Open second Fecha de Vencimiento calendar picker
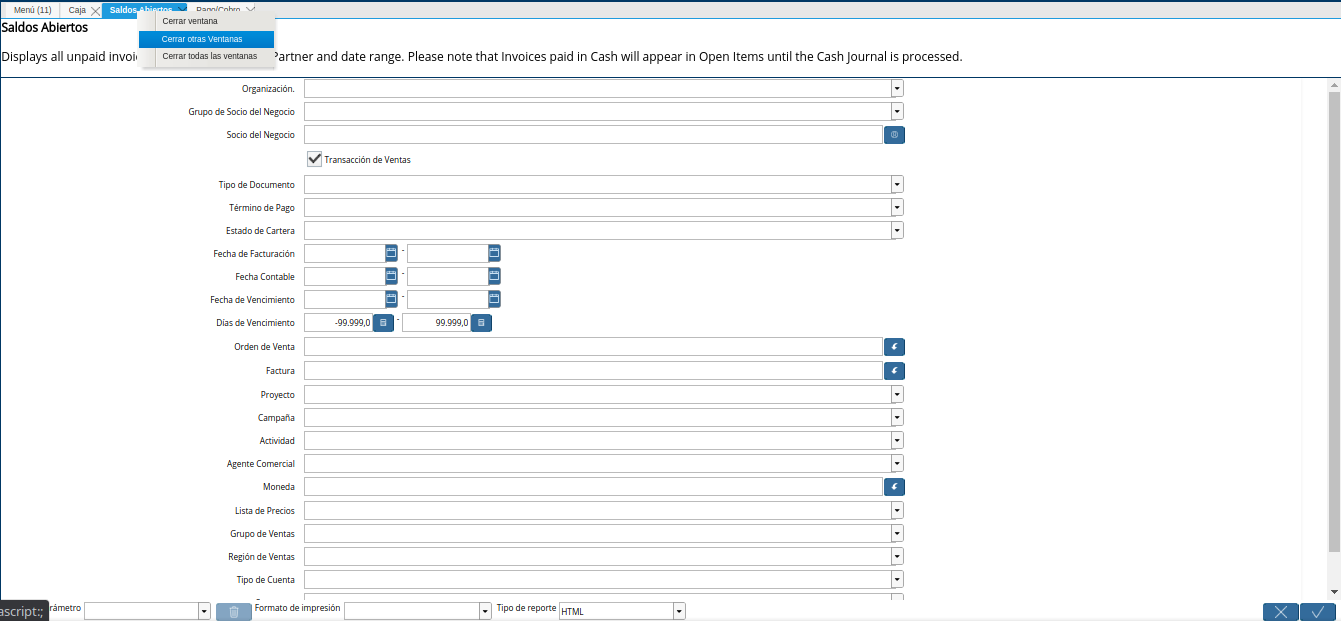This screenshot has height=621, width=1341. tap(494, 299)
